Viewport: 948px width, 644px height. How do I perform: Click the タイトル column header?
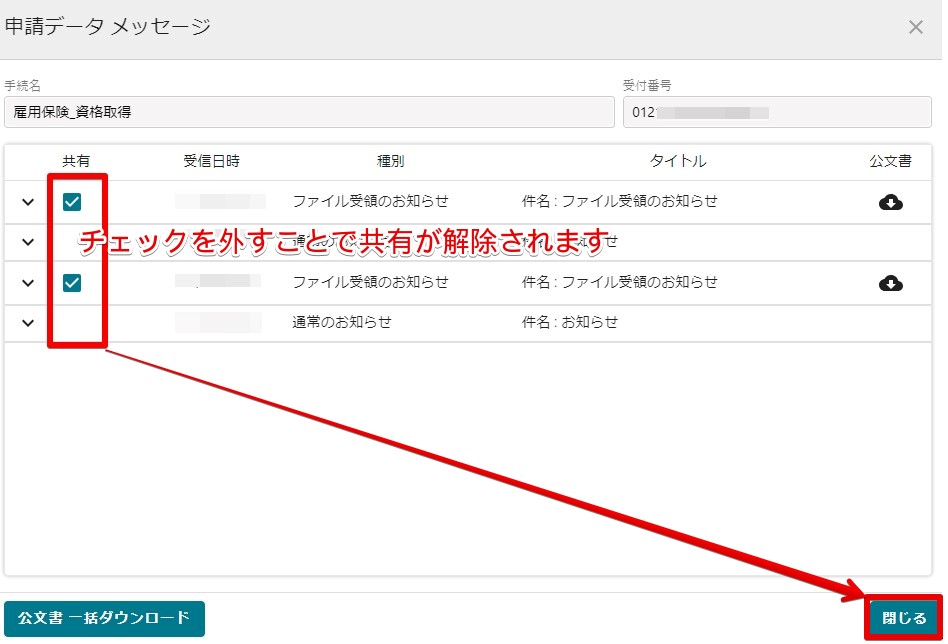tap(678, 161)
